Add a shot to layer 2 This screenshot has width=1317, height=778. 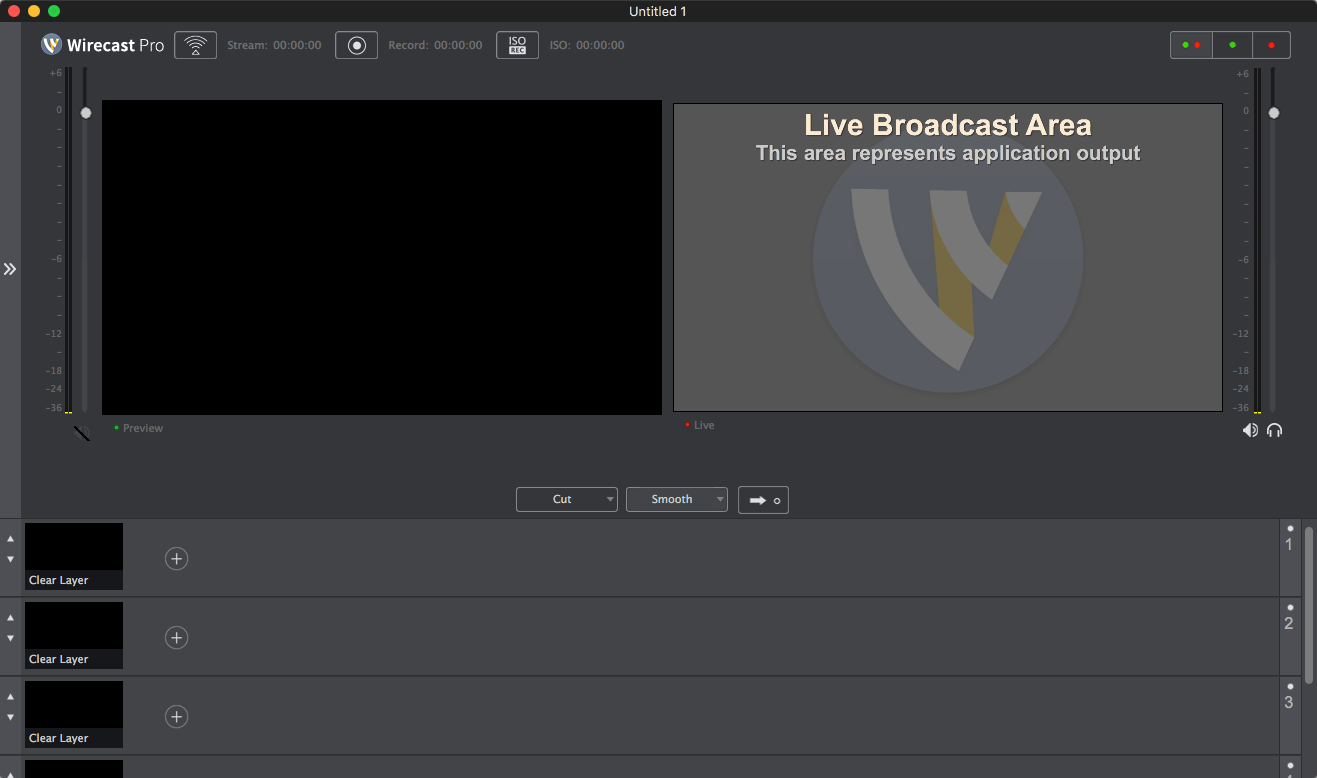[176, 637]
